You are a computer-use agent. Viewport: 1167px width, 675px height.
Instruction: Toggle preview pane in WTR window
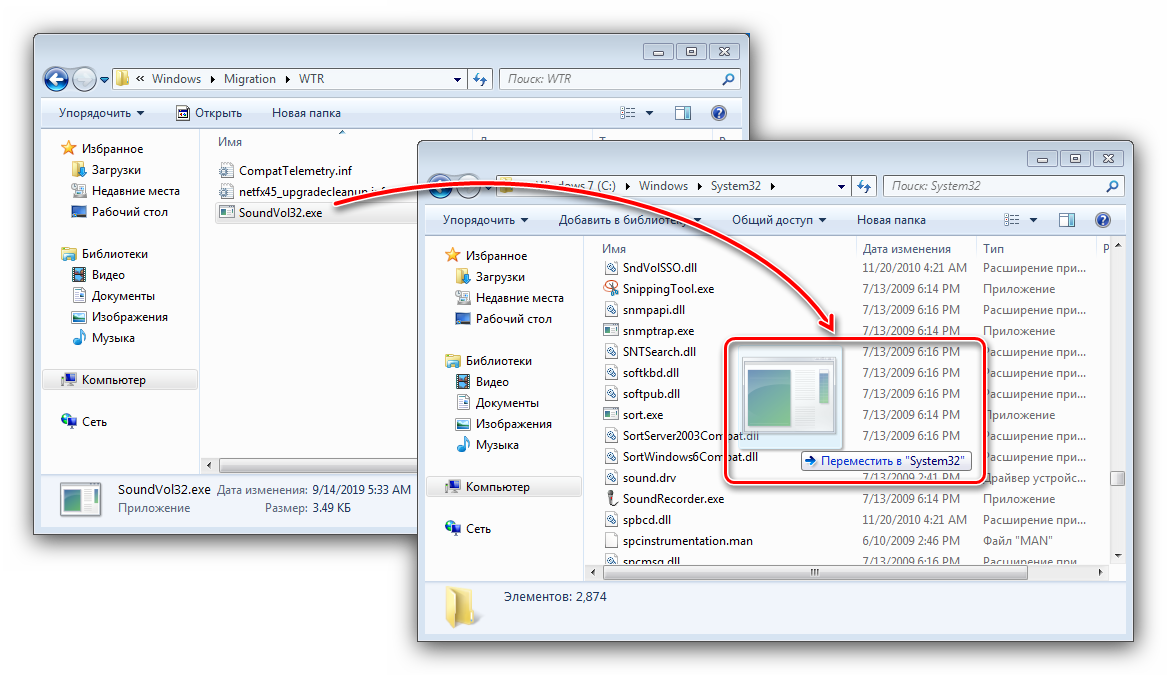tap(683, 113)
